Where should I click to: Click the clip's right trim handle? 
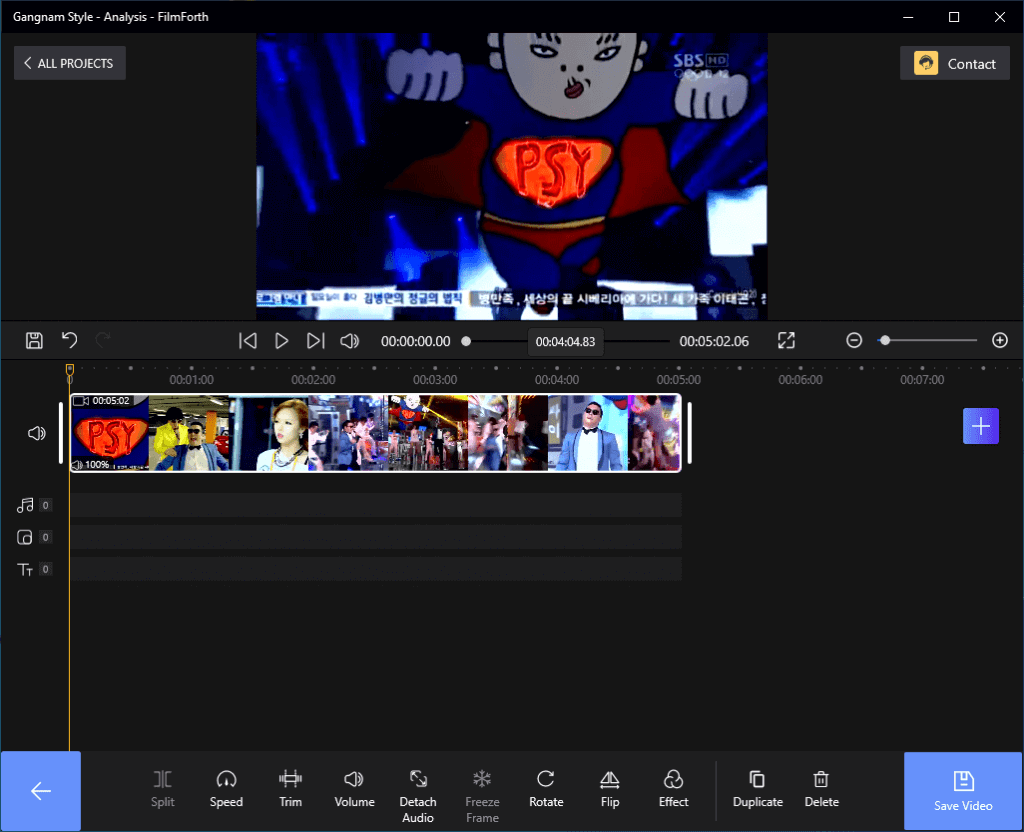click(x=690, y=433)
